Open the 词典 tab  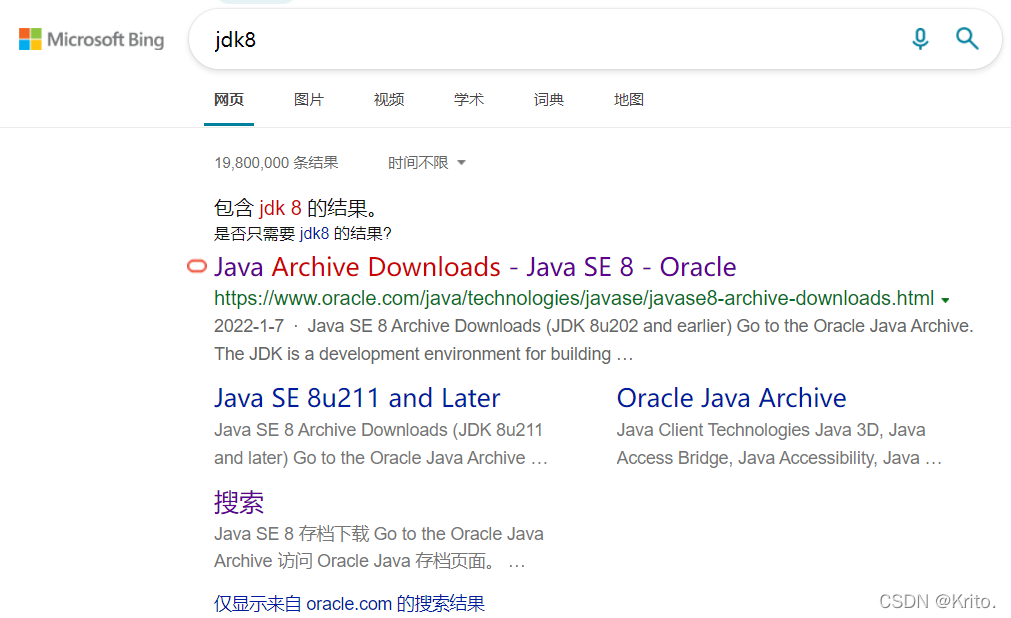point(549,100)
